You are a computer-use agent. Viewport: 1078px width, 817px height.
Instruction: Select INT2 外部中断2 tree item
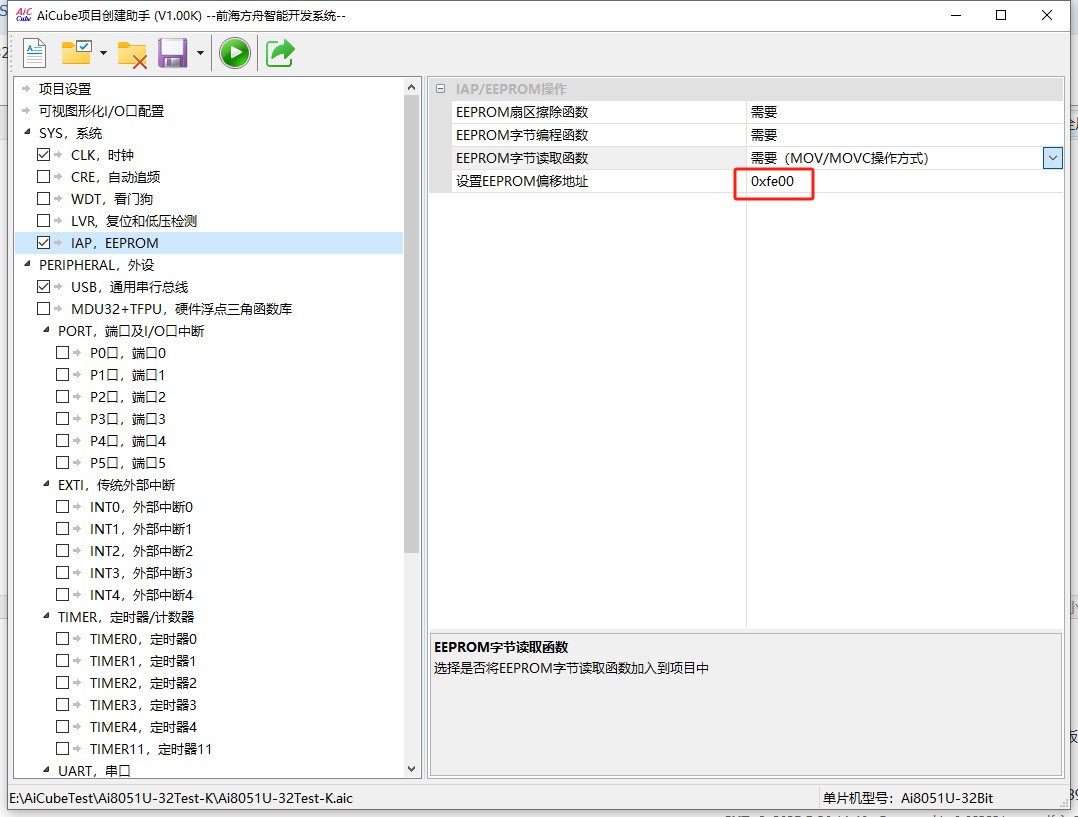(141, 551)
